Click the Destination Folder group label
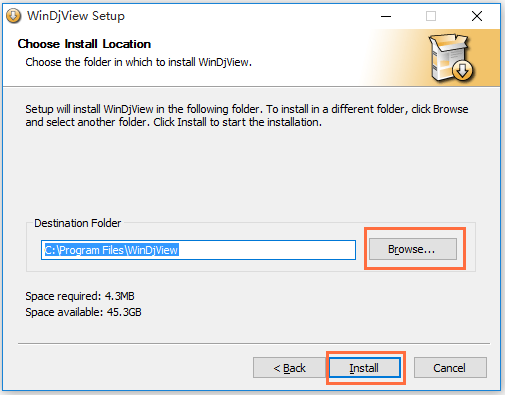 tap(78, 223)
